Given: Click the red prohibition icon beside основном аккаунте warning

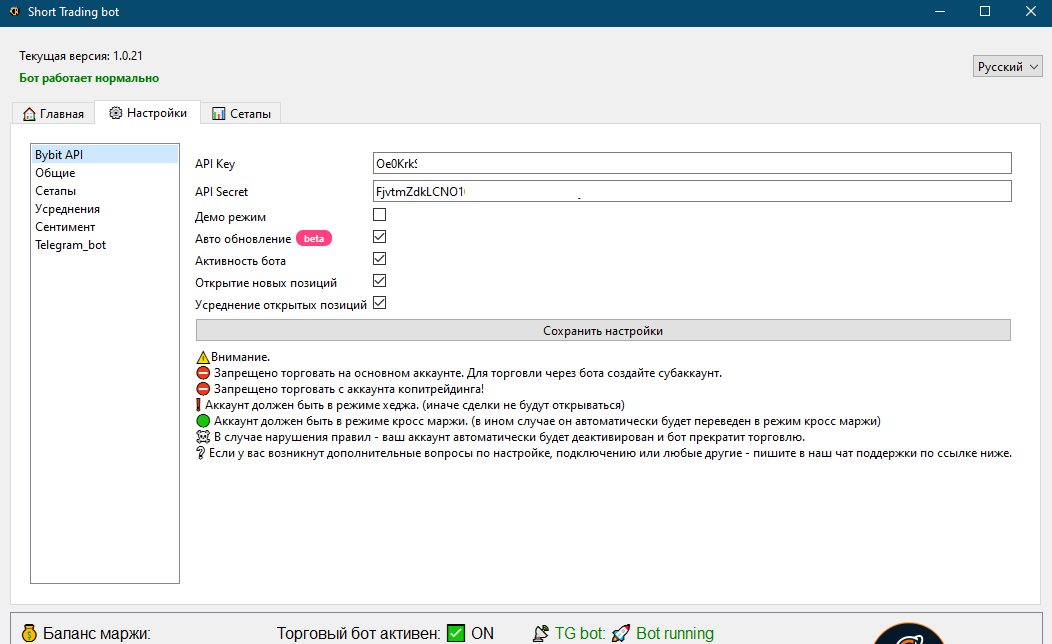Looking at the screenshot, I should pyautogui.click(x=203, y=373).
